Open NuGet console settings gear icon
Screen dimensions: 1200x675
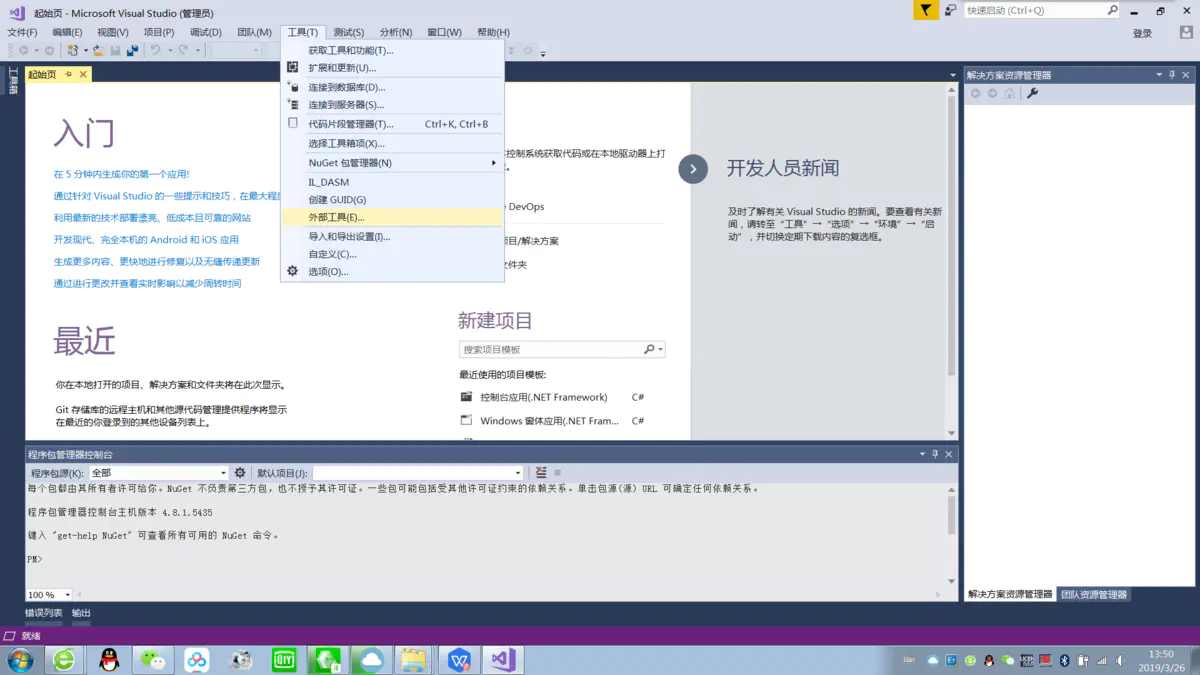point(240,472)
